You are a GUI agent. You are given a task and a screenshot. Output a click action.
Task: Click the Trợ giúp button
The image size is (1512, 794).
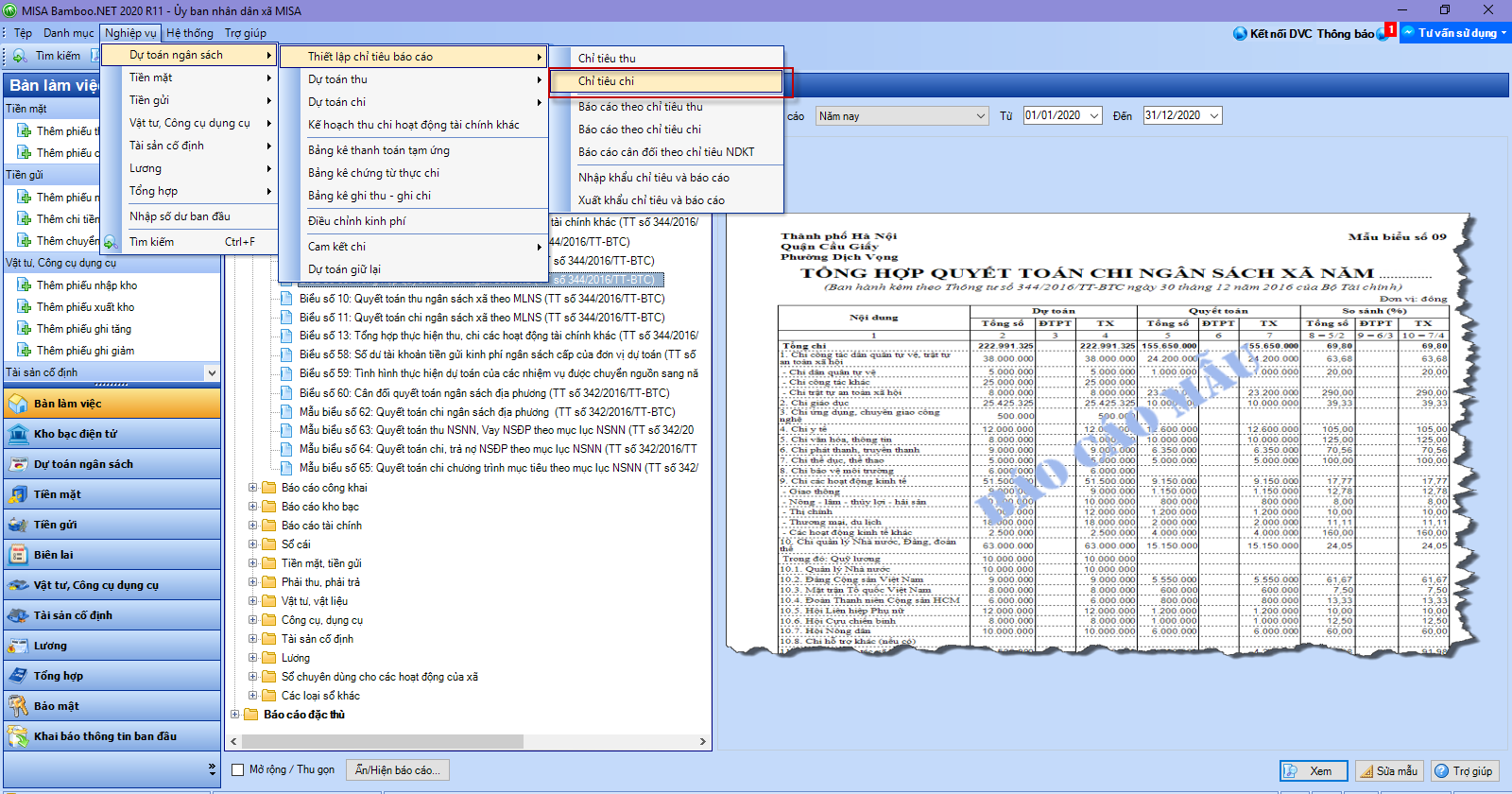(x=1465, y=771)
